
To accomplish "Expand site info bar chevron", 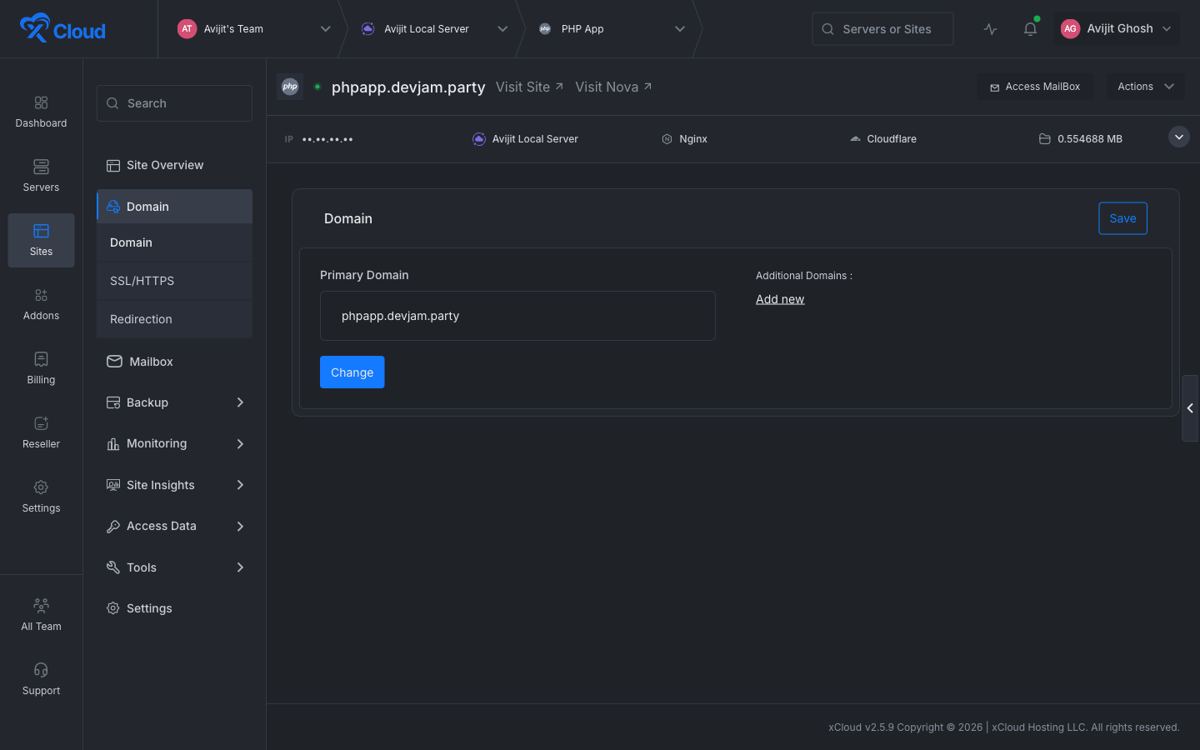I will [1179, 137].
